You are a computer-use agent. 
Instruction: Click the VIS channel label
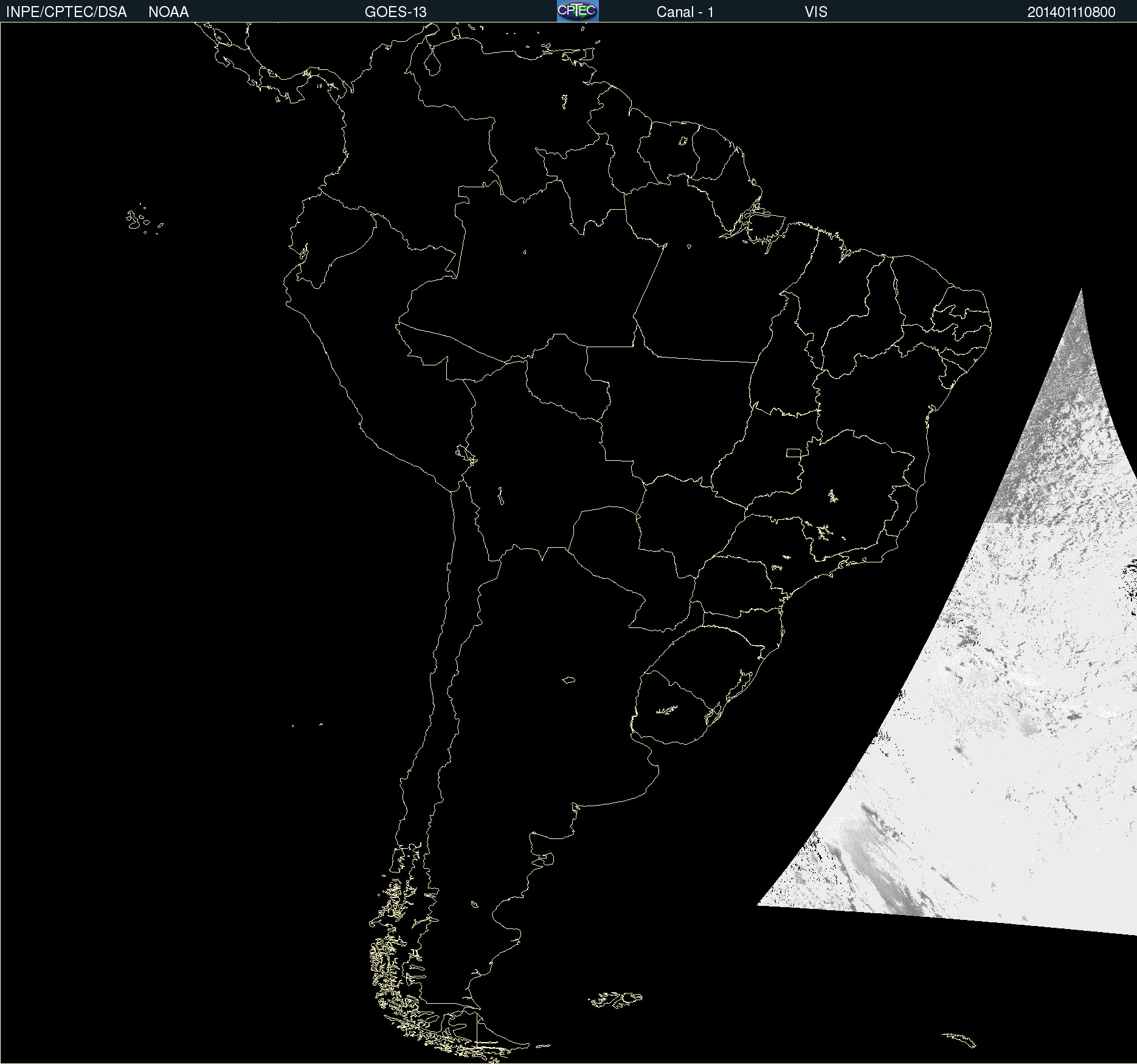816,12
